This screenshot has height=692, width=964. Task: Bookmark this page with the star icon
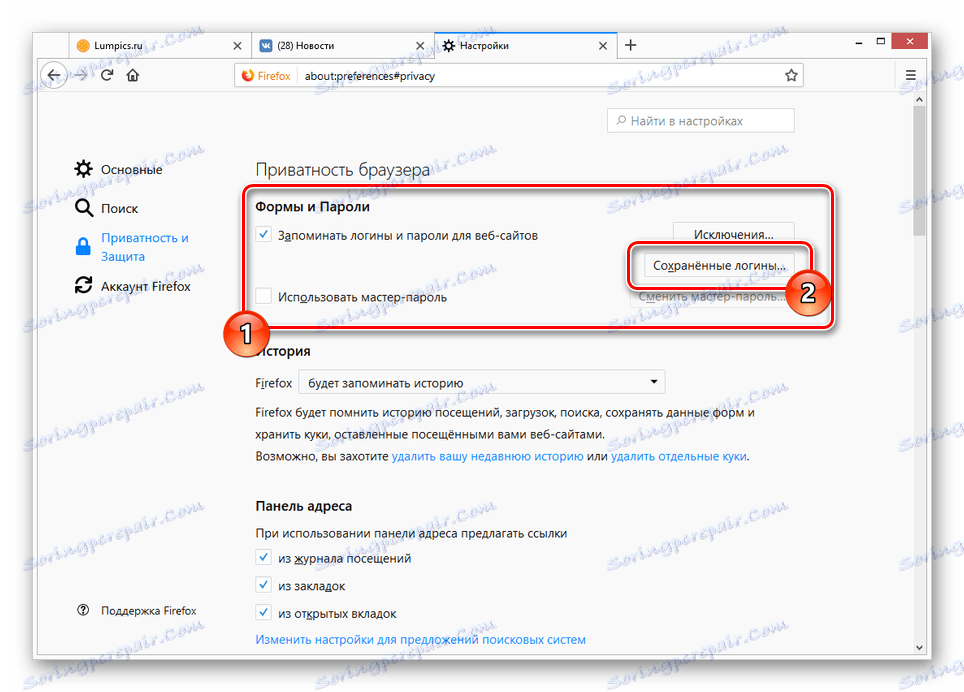click(x=791, y=76)
